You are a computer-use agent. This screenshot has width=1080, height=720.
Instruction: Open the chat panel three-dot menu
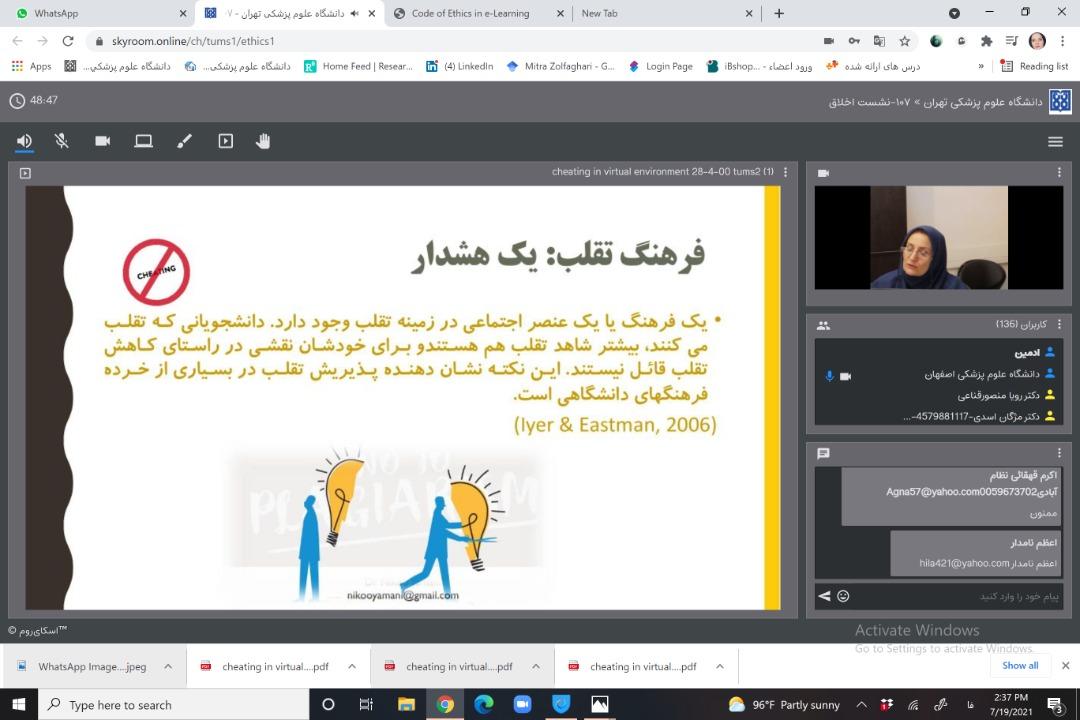click(x=1059, y=453)
